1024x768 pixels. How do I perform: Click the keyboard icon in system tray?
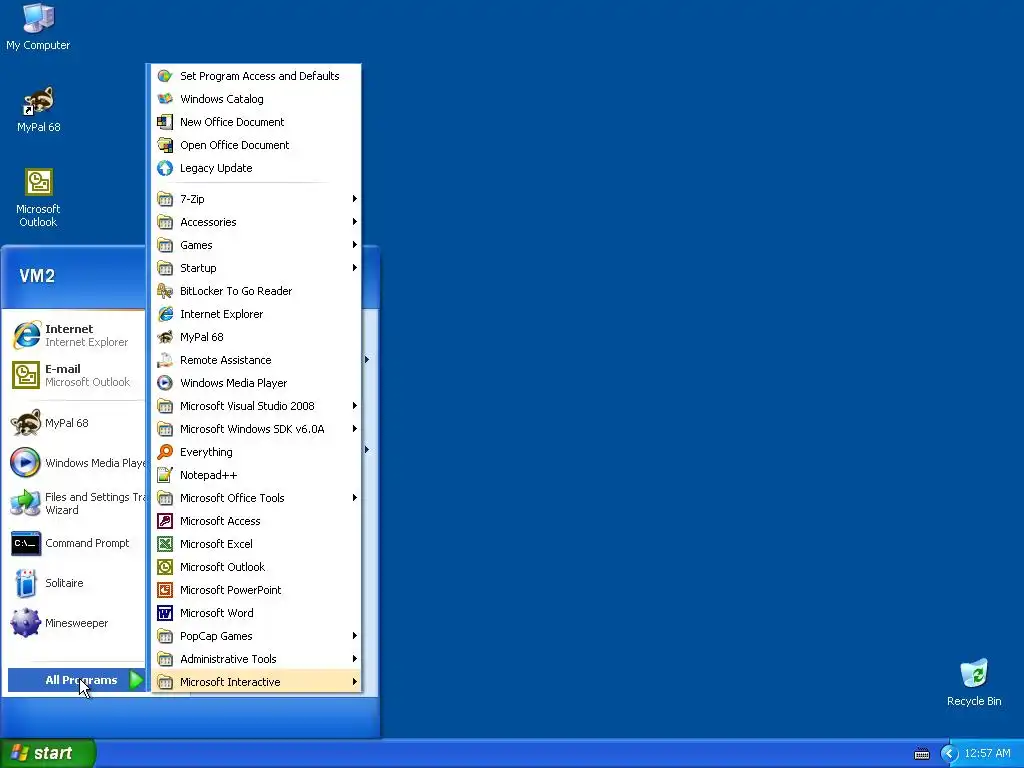921,754
